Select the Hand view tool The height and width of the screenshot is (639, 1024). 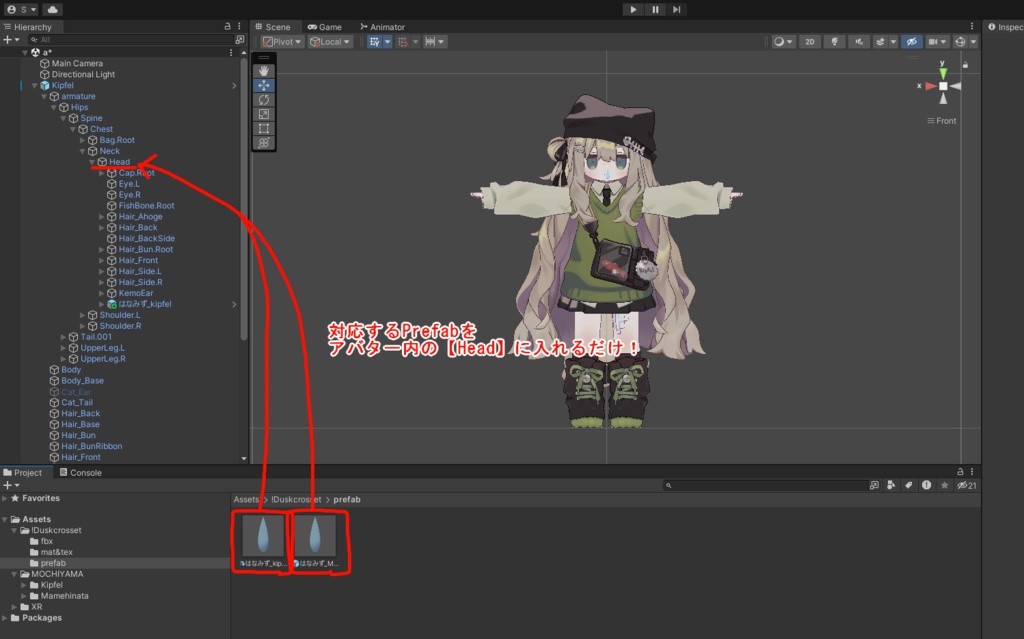264,71
